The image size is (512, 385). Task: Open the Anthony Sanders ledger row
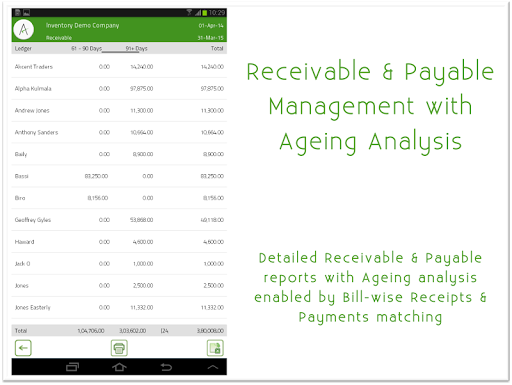(119, 132)
